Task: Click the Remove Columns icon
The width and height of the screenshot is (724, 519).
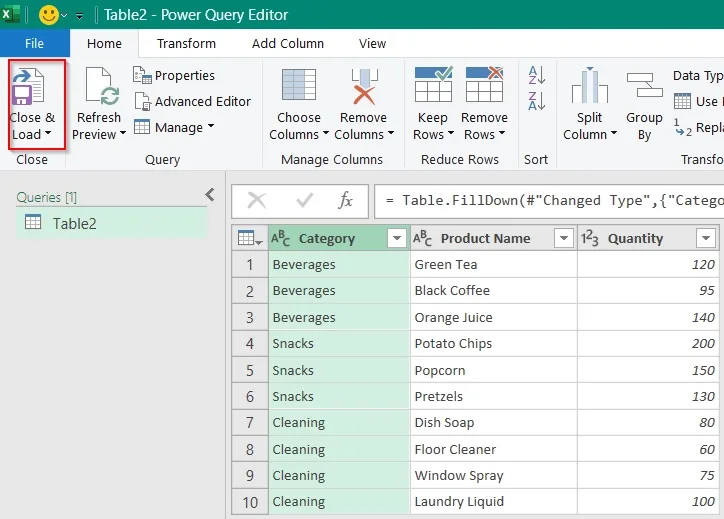Action: tap(364, 86)
